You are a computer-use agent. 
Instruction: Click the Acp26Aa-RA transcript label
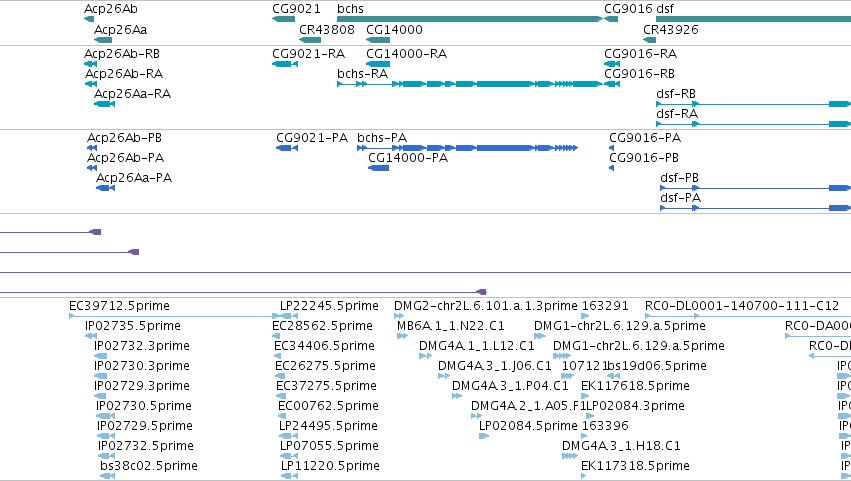click(x=132, y=93)
